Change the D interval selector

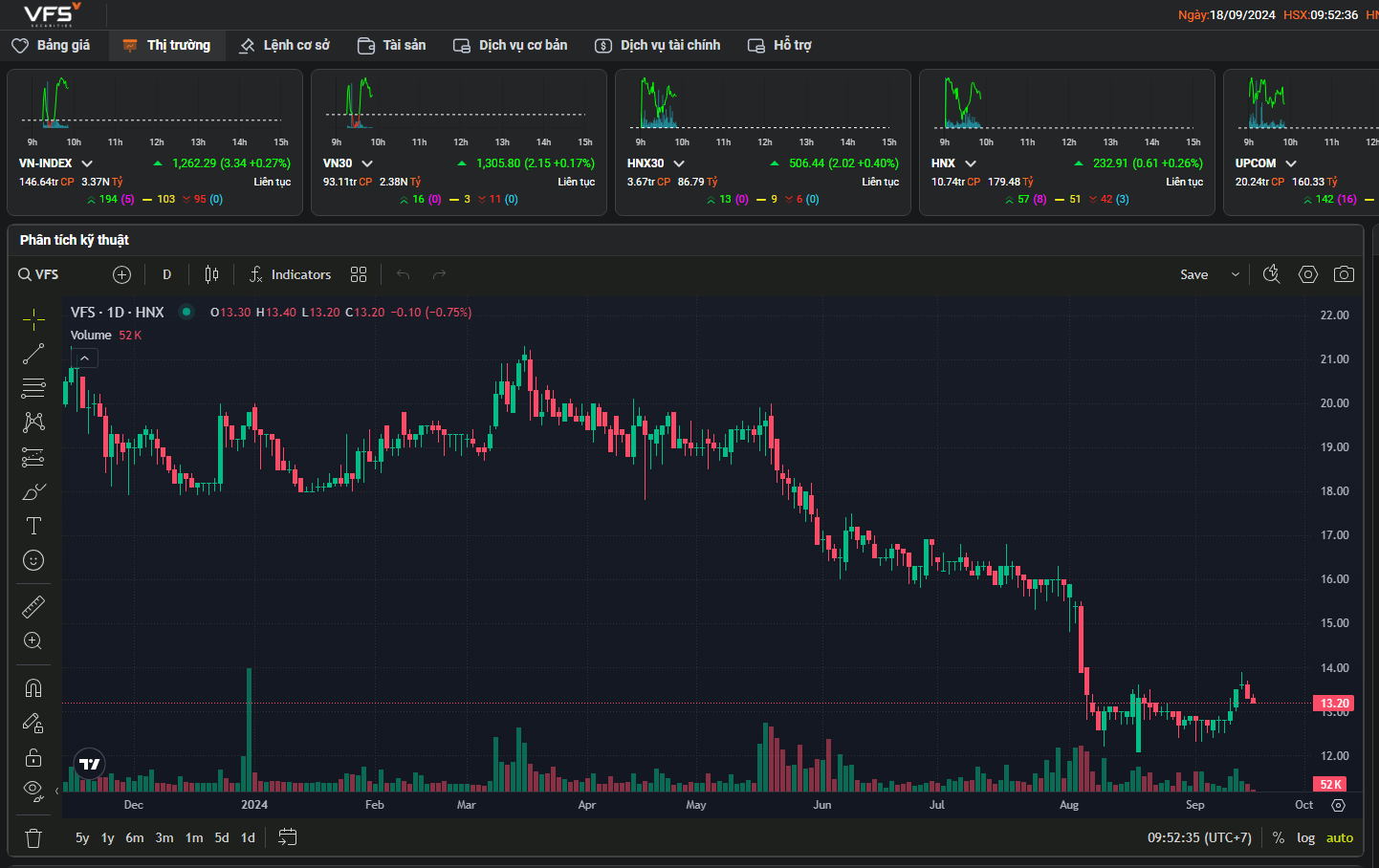coord(166,274)
